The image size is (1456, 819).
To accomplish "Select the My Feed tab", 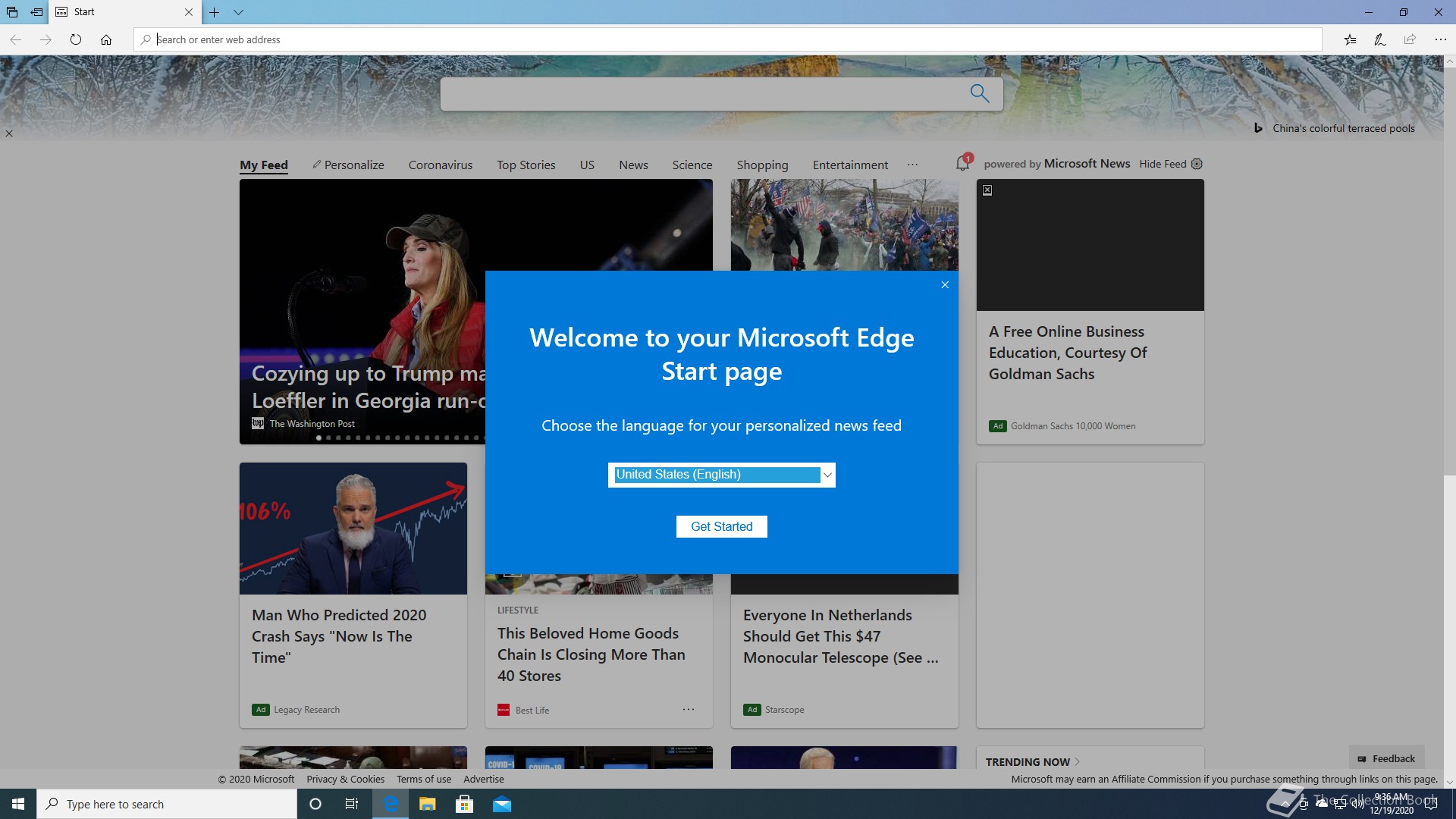I will [x=264, y=165].
